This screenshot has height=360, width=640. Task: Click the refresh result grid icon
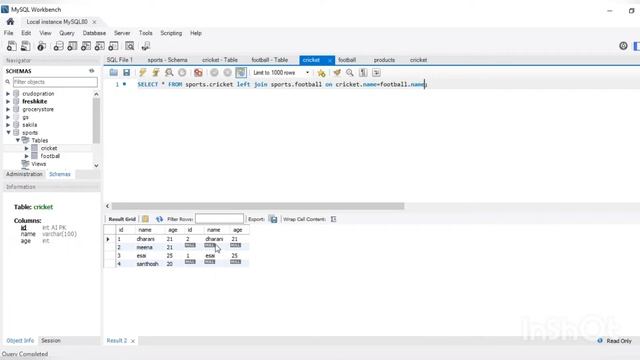point(159,219)
